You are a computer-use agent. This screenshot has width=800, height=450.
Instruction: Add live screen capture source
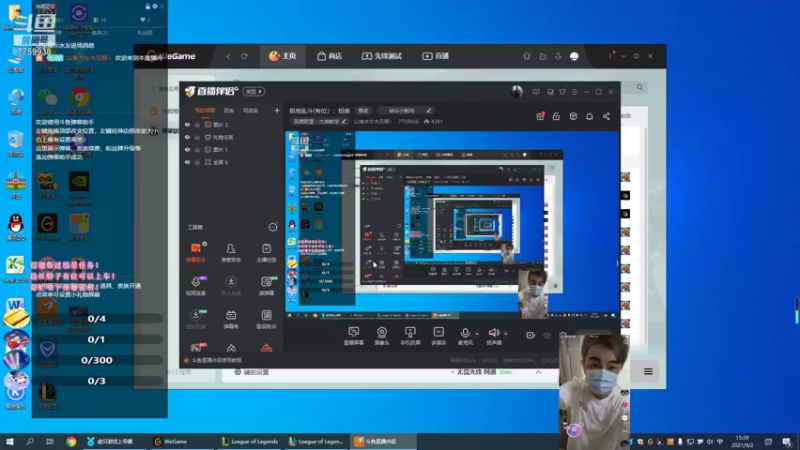tap(354, 336)
